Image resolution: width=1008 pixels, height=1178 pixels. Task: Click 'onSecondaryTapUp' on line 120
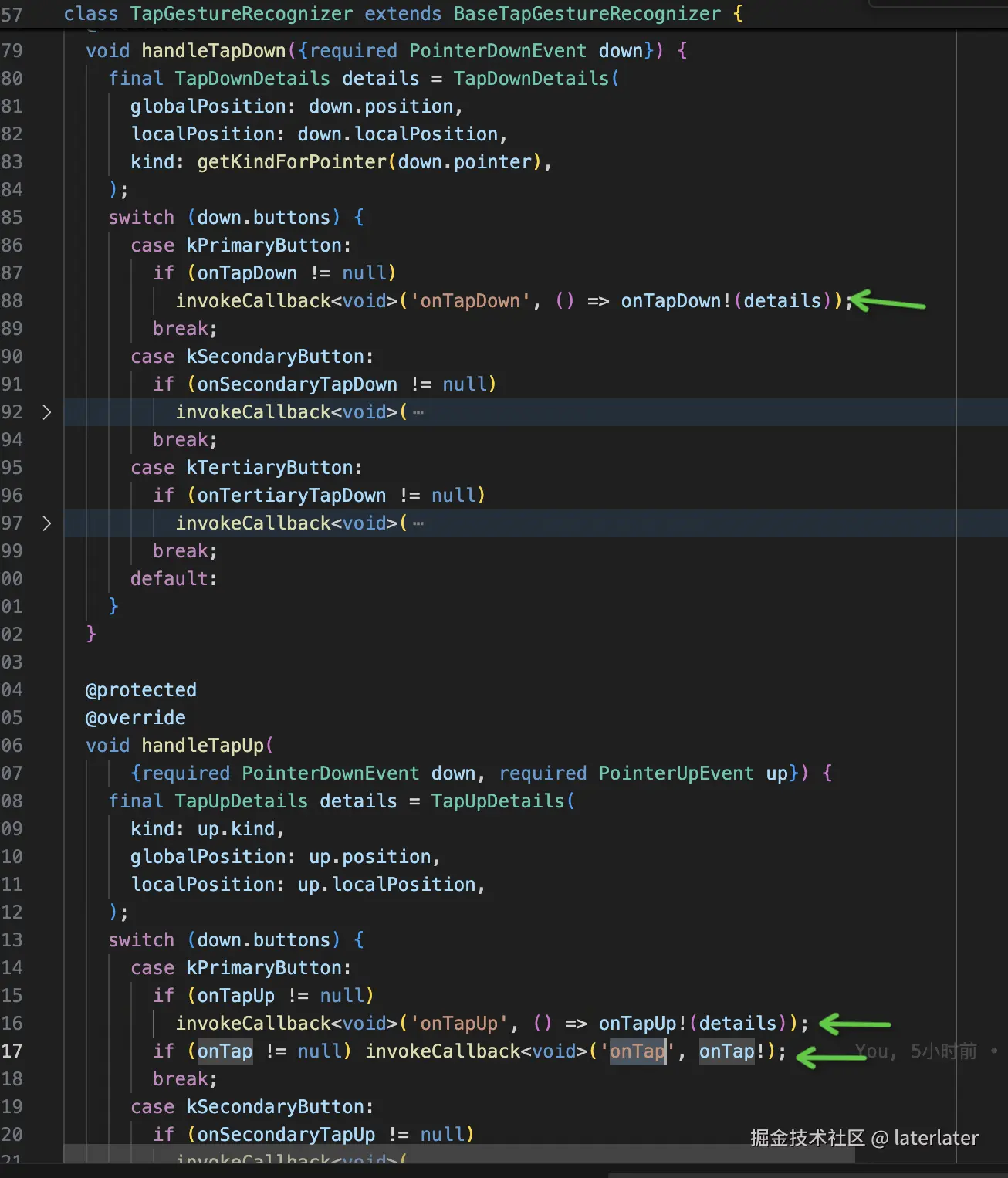pos(286,1135)
